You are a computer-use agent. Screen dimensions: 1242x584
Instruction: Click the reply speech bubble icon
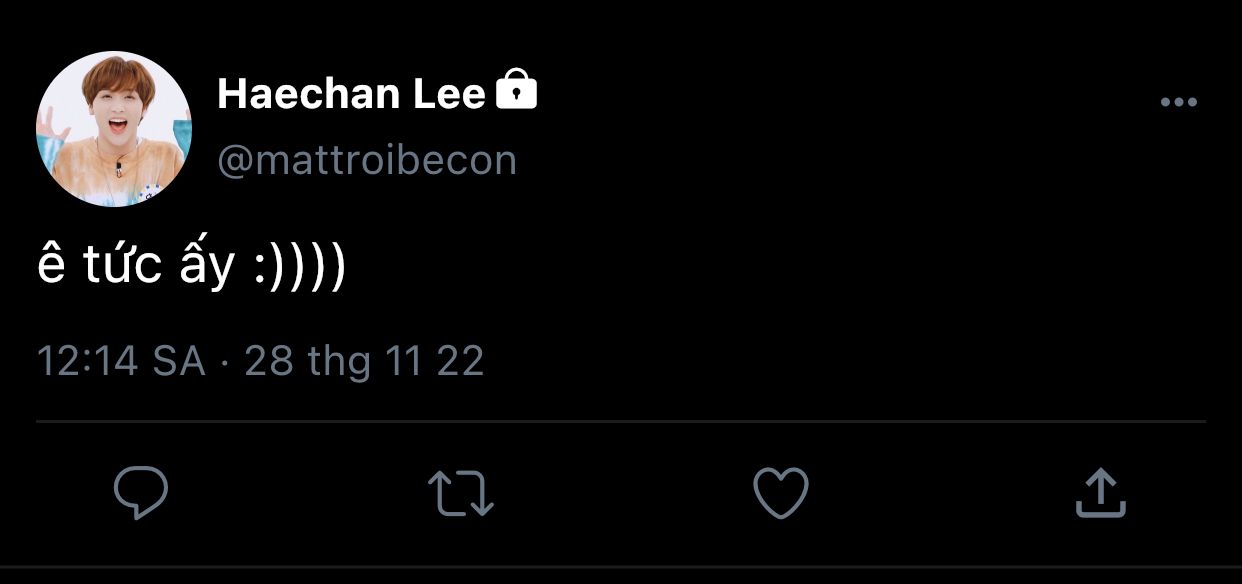(x=140, y=493)
